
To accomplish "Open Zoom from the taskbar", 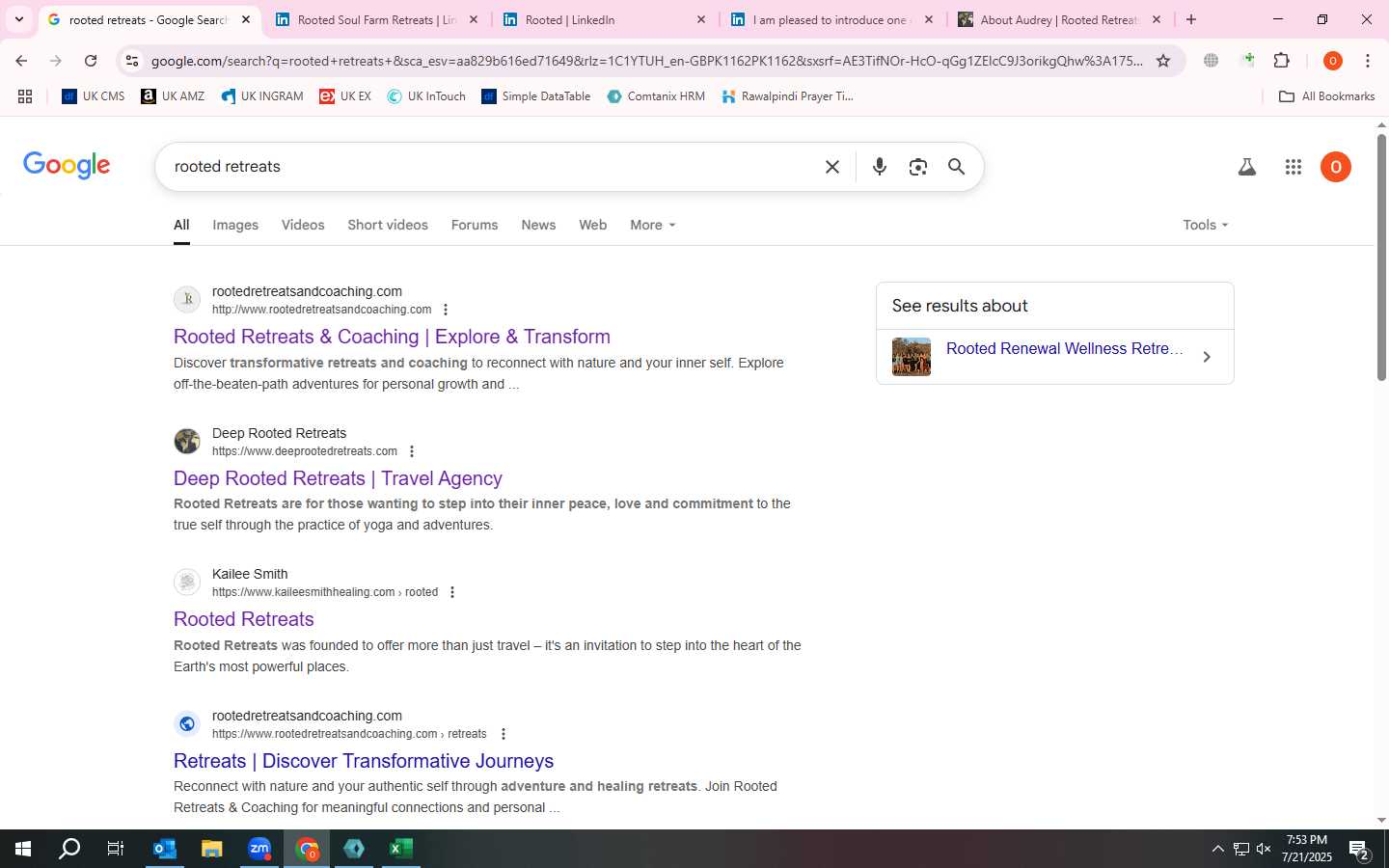I will 259,849.
